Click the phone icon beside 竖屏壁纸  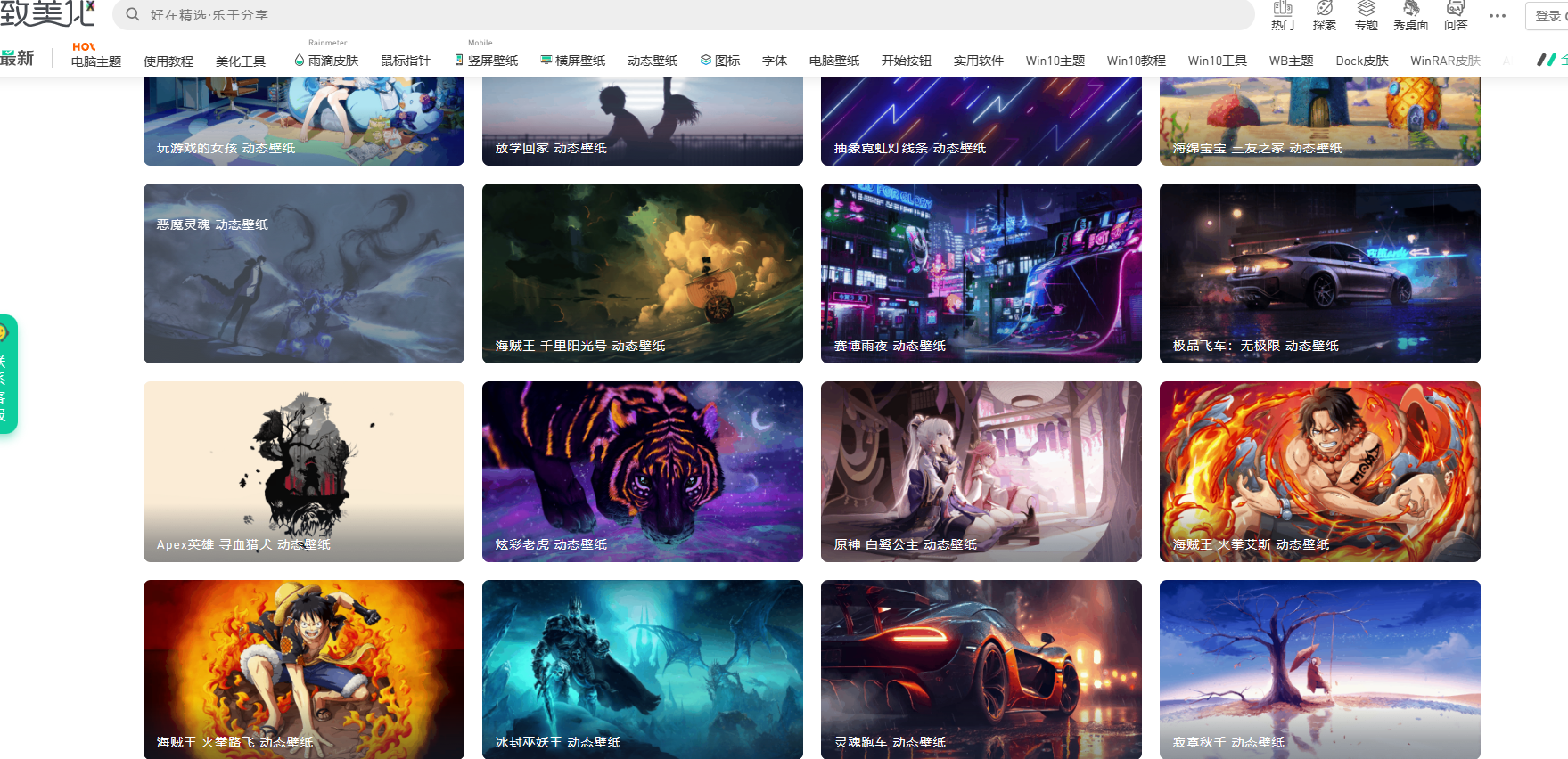tap(459, 60)
